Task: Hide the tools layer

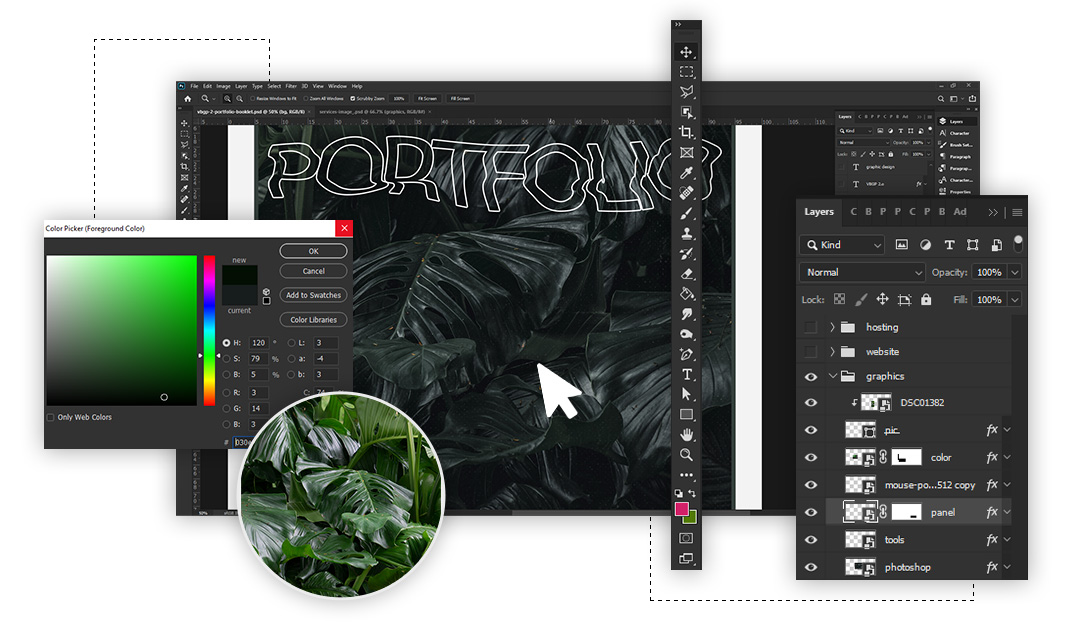Action: [812, 539]
